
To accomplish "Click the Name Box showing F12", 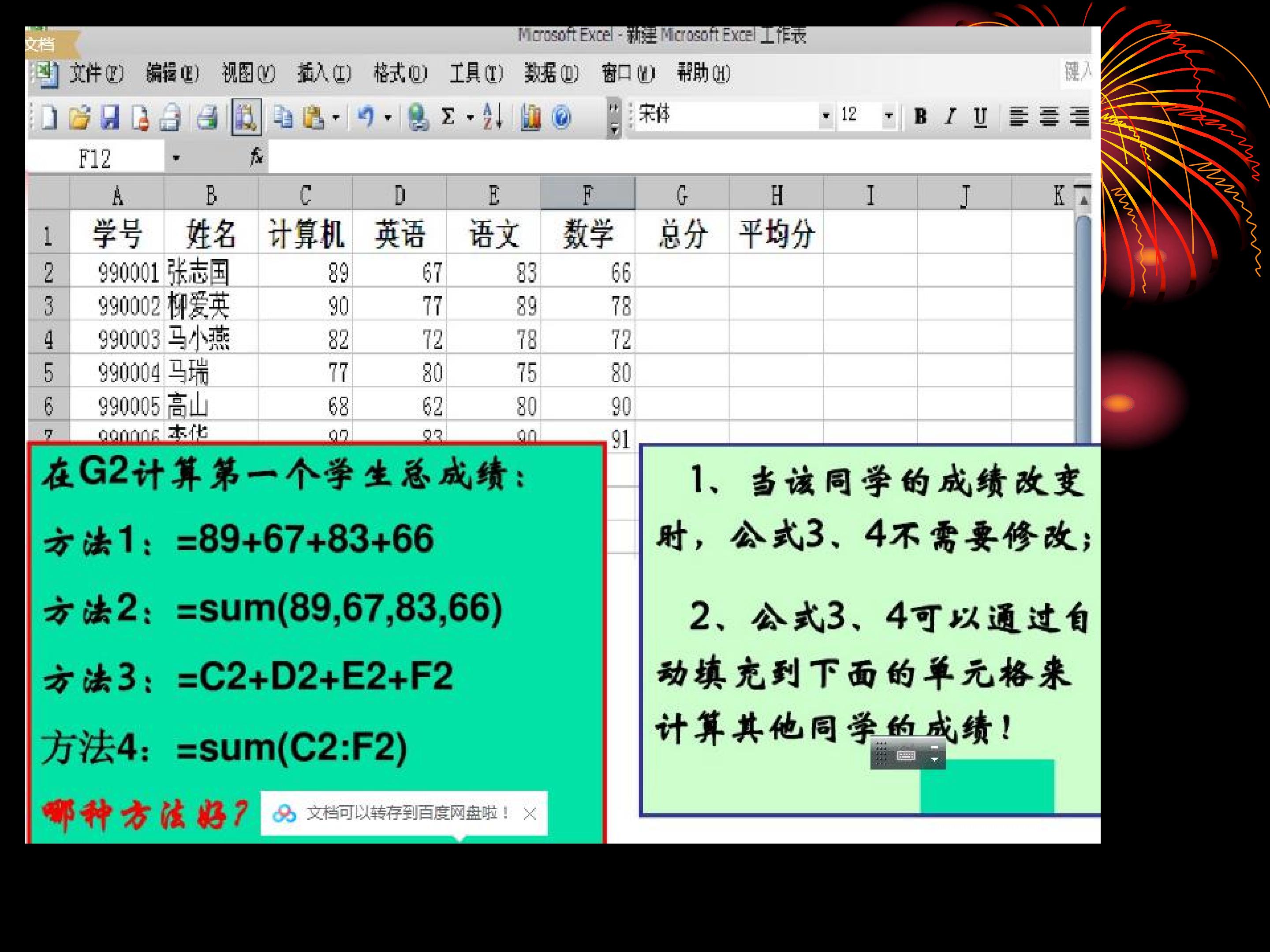I will (x=95, y=158).
